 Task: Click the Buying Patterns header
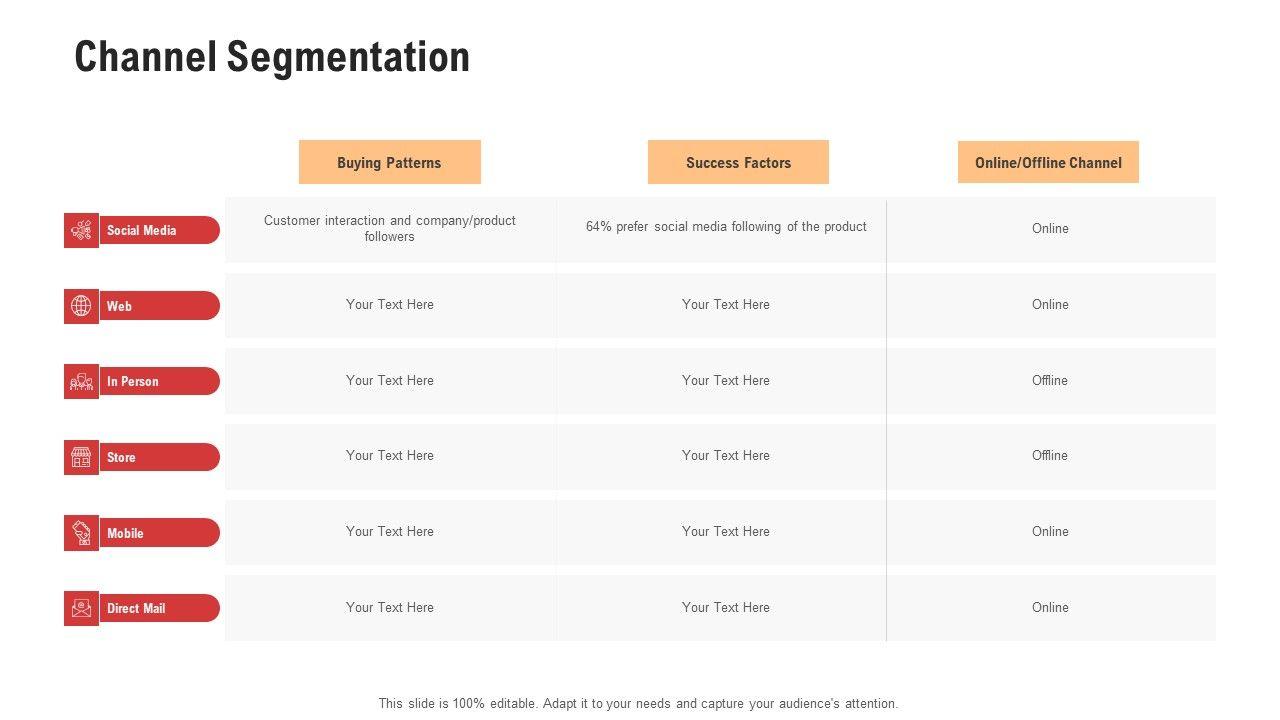click(389, 162)
